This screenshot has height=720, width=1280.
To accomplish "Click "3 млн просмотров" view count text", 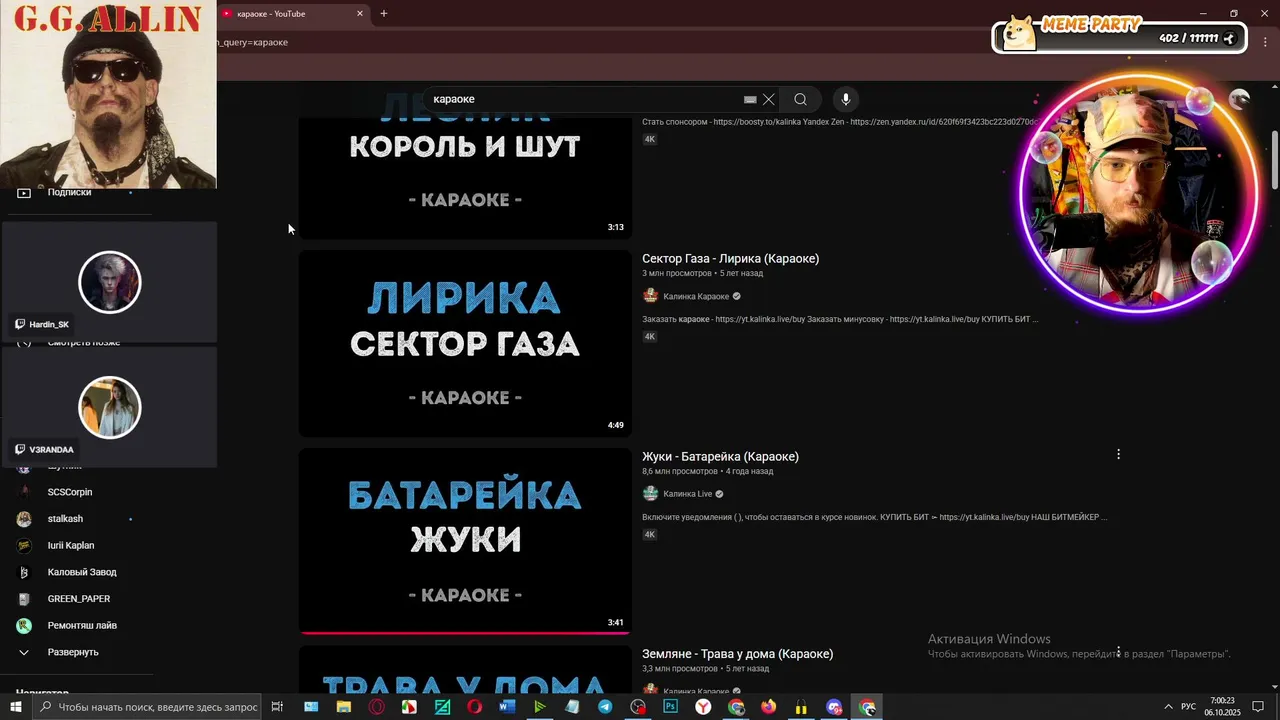I will tap(676, 273).
